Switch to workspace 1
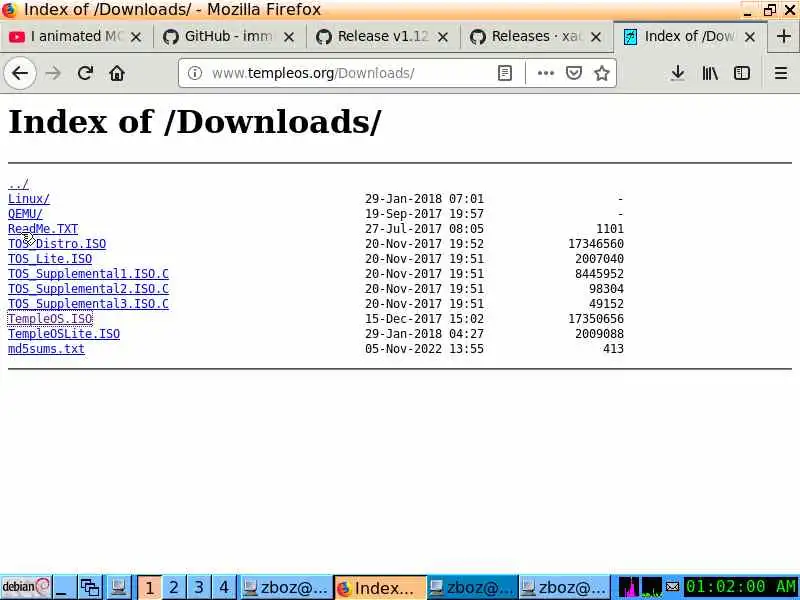The height and width of the screenshot is (600, 800). coord(149,587)
